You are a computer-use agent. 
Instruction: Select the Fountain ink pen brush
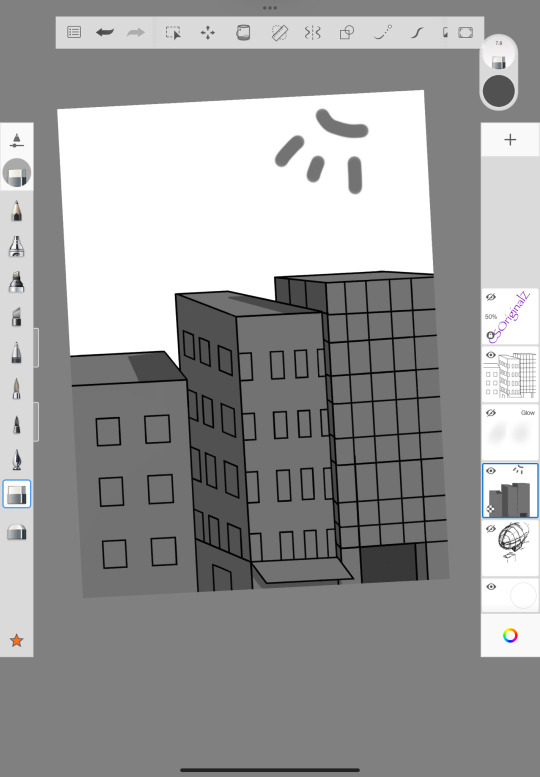[16, 459]
